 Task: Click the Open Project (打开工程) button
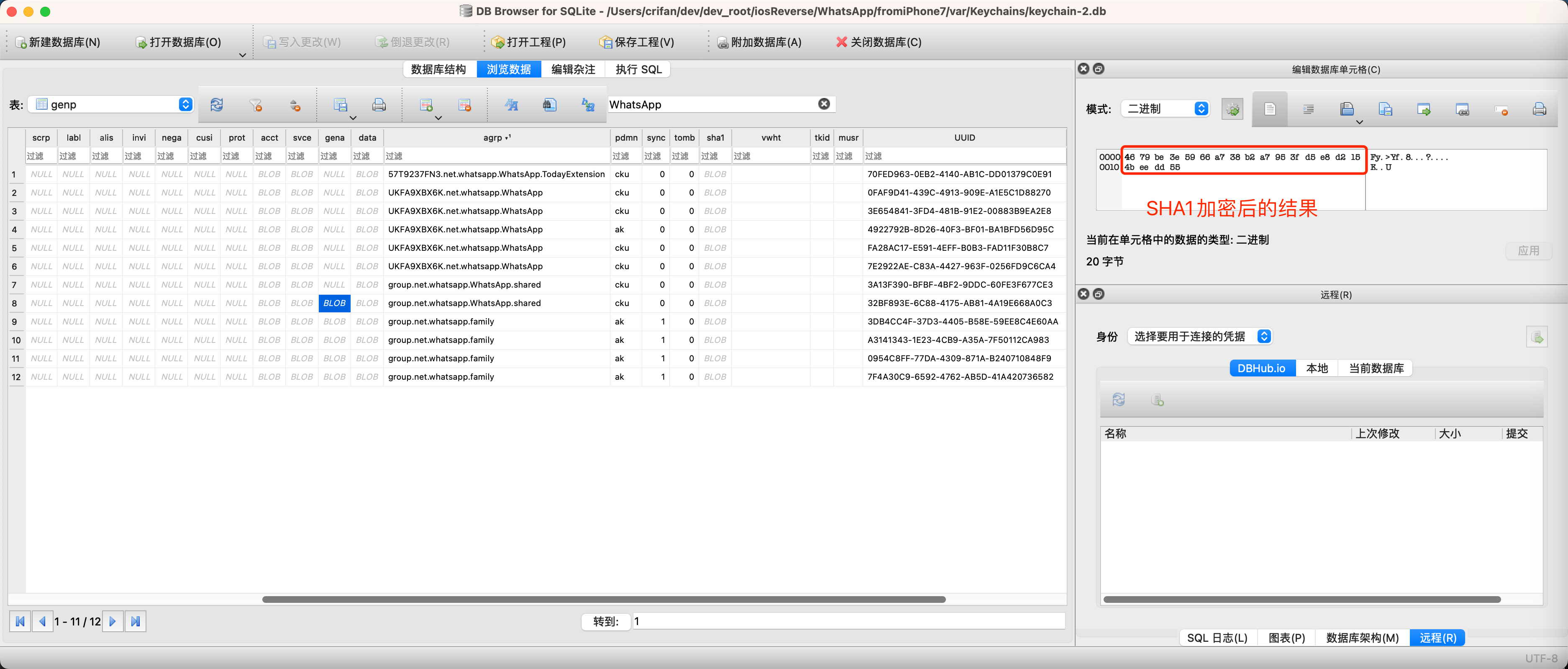click(528, 42)
